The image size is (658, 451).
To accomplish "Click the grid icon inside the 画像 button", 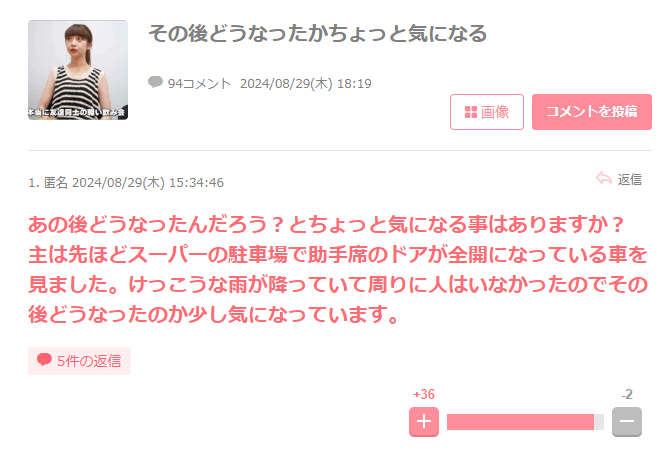I will pyautogui.click(x=471, y=112).
